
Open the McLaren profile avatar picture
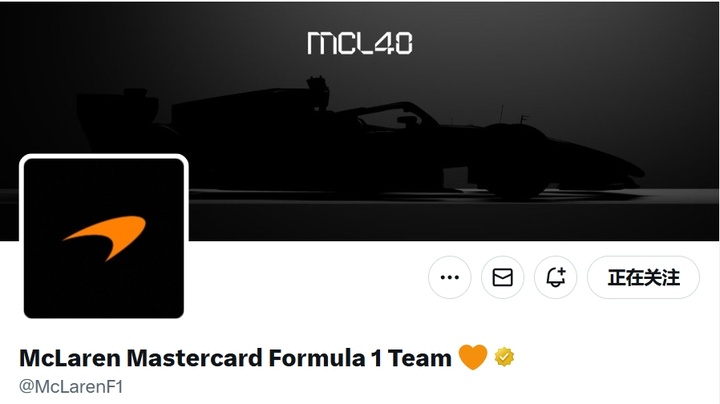(104, 238)
